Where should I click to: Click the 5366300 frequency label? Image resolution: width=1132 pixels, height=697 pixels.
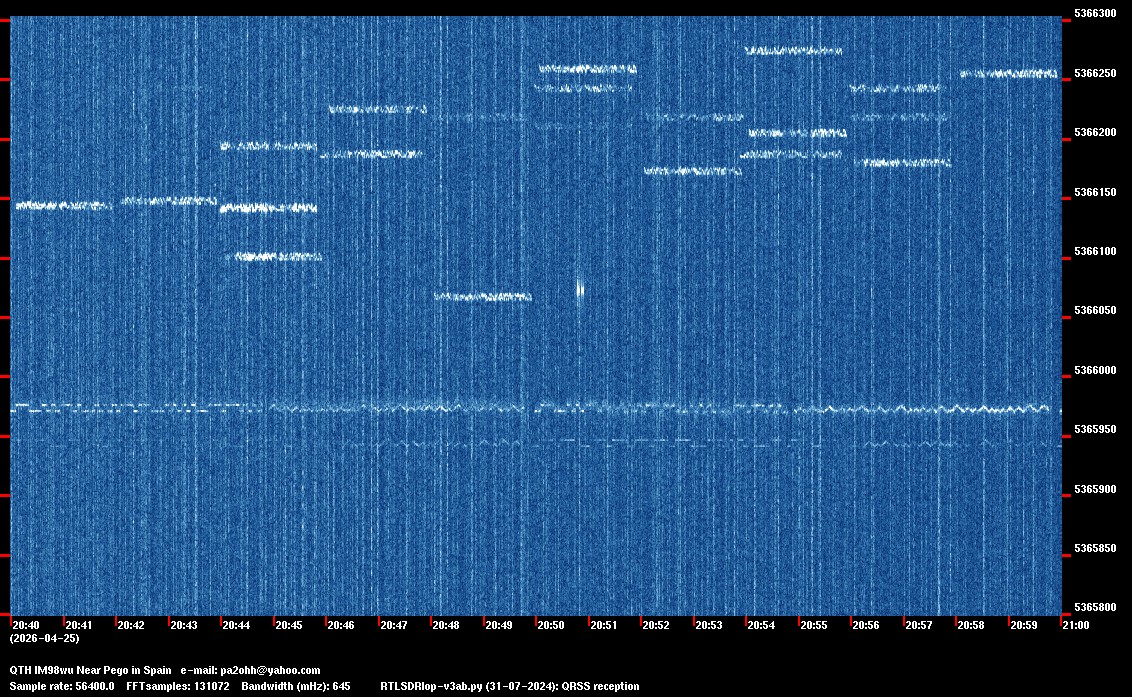pyautogui.click(x=1094, y=14)
